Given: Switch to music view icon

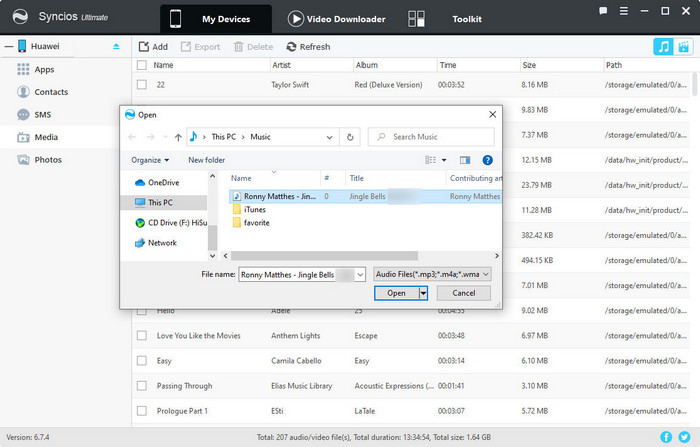Looking at the screenshot, I should click(x=663, y=46).
